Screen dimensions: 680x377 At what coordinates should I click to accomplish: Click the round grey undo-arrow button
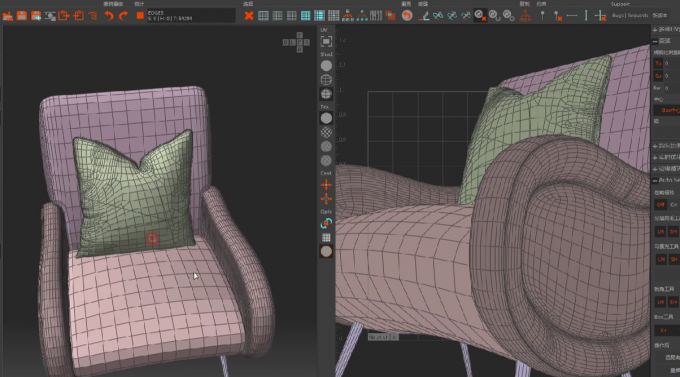(406, 16)
